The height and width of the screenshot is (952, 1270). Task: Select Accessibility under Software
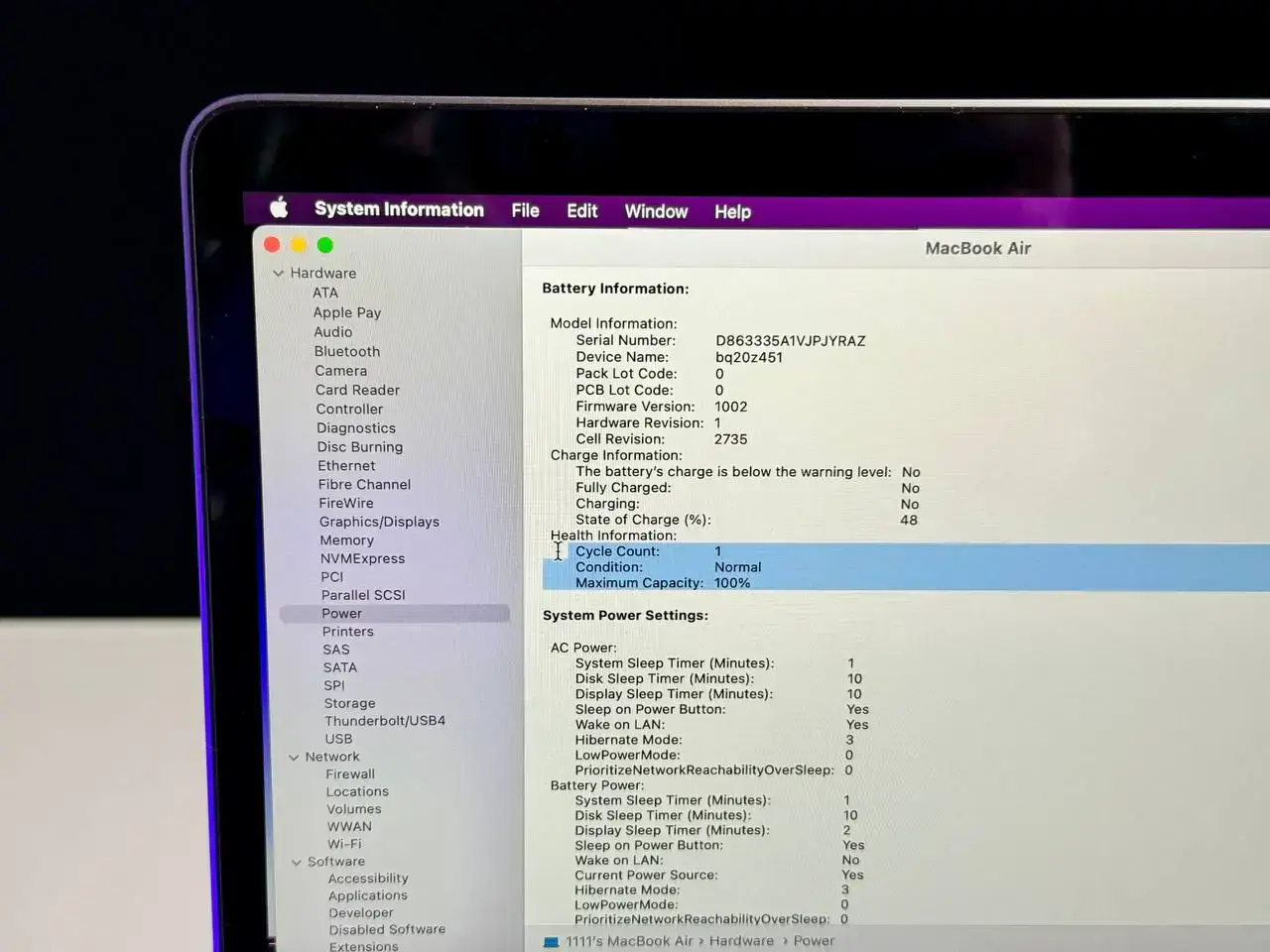[x=368, y=879]
